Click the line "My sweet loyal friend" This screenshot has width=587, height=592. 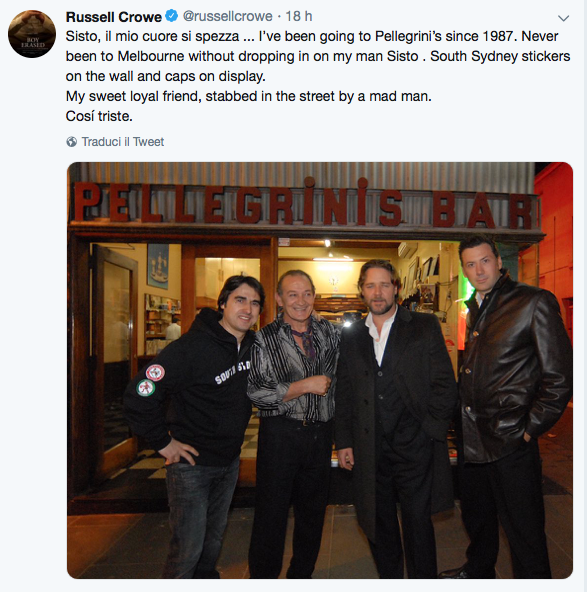tap(248, 96)
